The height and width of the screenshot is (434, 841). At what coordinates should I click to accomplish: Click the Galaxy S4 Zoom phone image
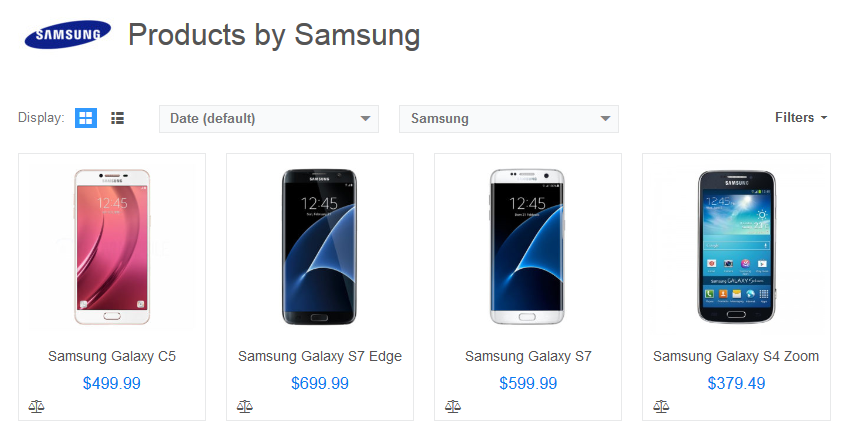[x=736, y=247]
